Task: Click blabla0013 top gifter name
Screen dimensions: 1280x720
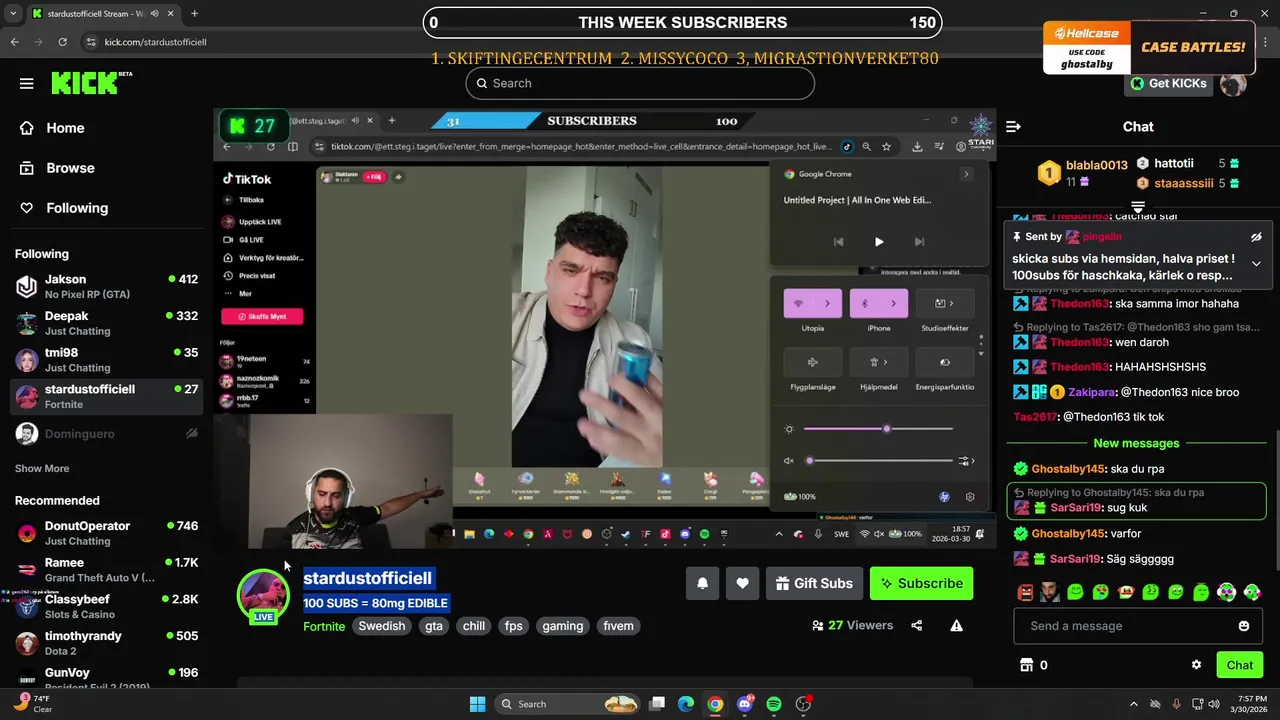Action: click(1096, 165)
